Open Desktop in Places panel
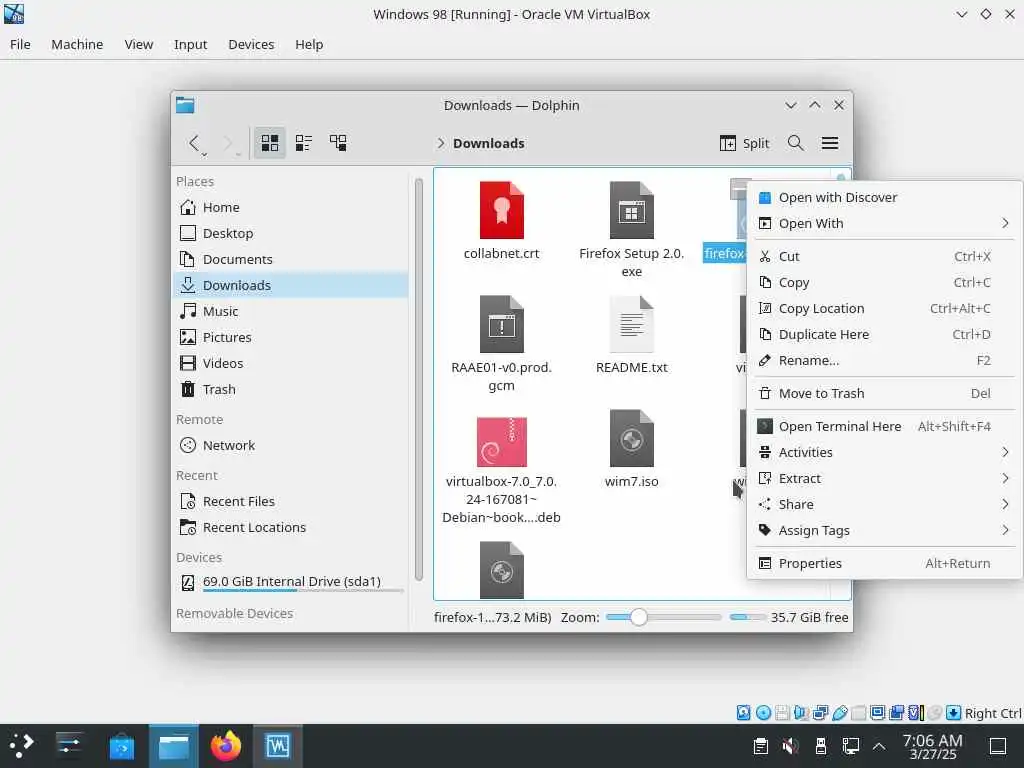This screenshot has width=1024, height=768. coord(291,233)
